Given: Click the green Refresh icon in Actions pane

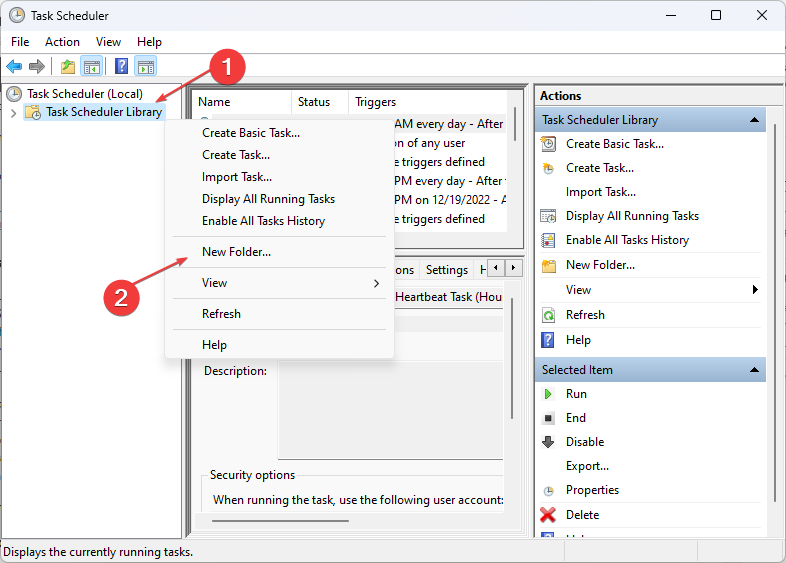Looking at the screenshot, I should click(548, 315).
